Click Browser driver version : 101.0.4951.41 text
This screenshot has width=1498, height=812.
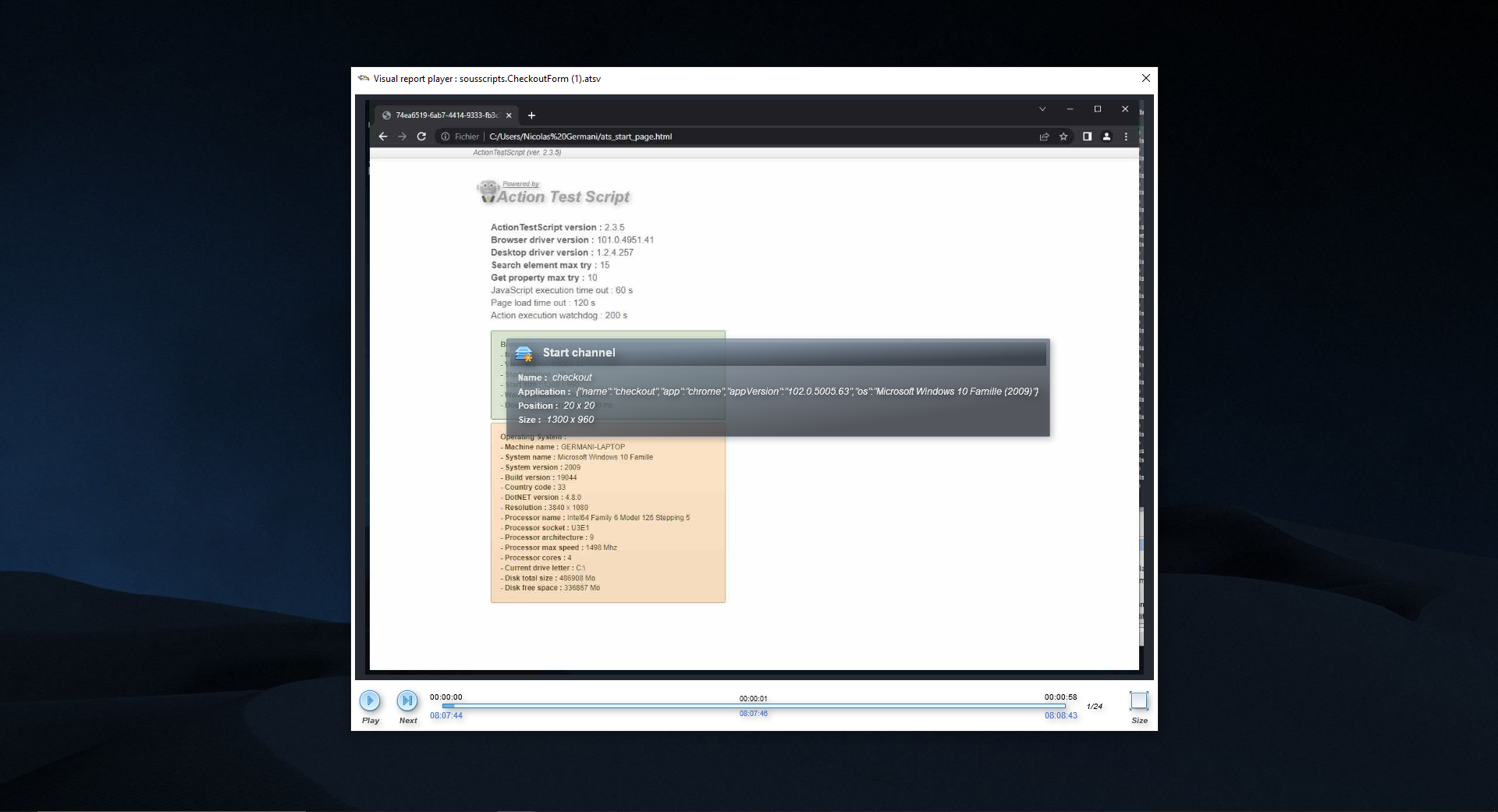572,240
